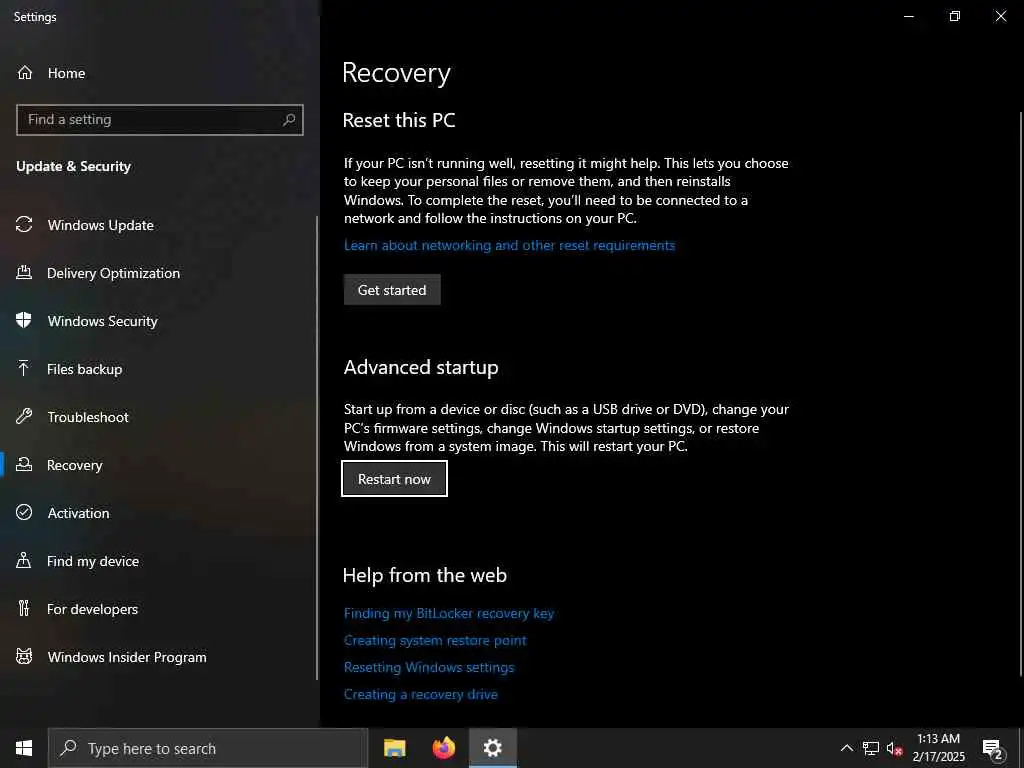
Task: Open Resetting Windows settings link
Action: 429,667
